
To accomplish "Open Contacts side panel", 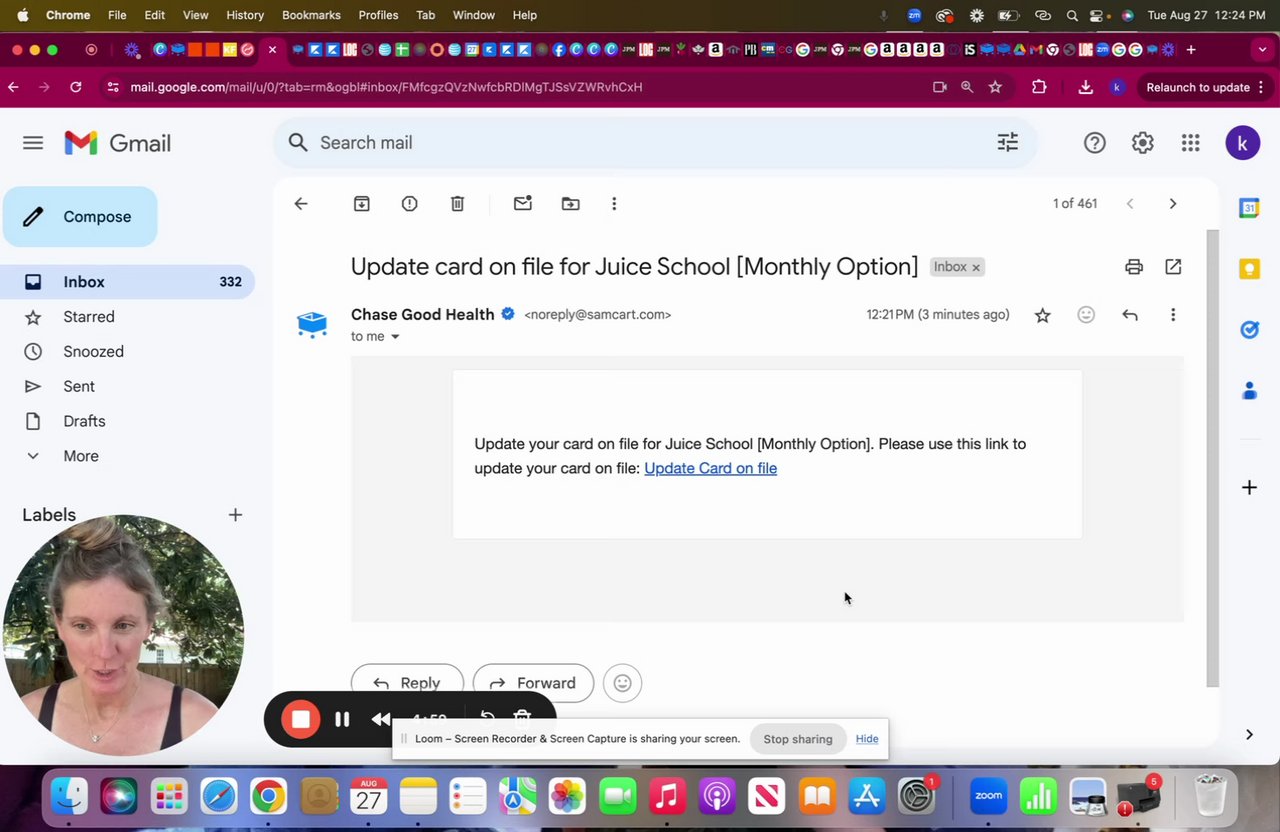I will click(x=1249, y=391).
